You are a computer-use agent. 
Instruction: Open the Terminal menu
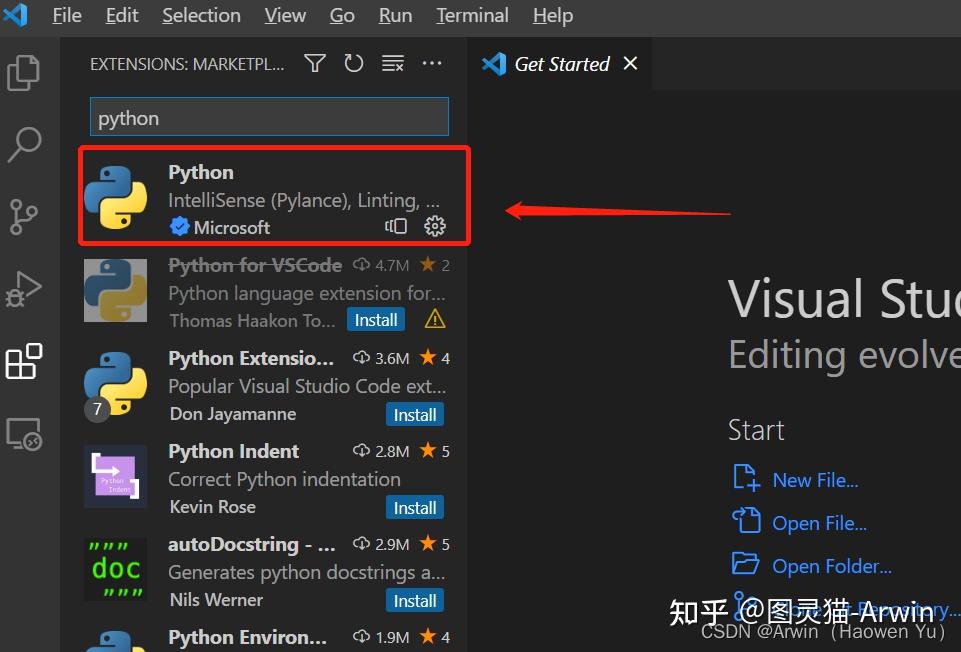tap(471, 15)
